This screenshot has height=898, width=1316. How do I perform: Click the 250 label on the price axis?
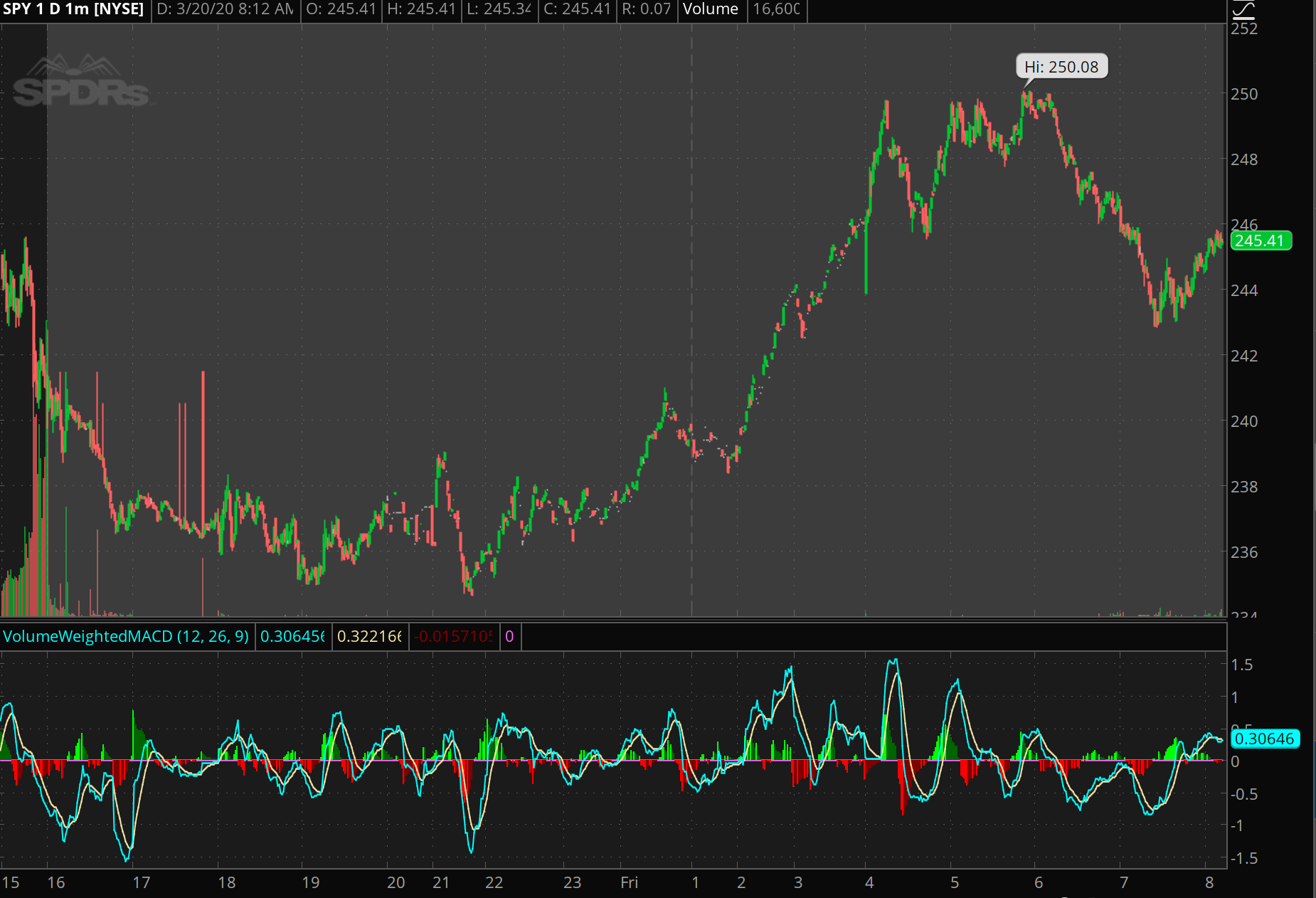pos(1244,94)
